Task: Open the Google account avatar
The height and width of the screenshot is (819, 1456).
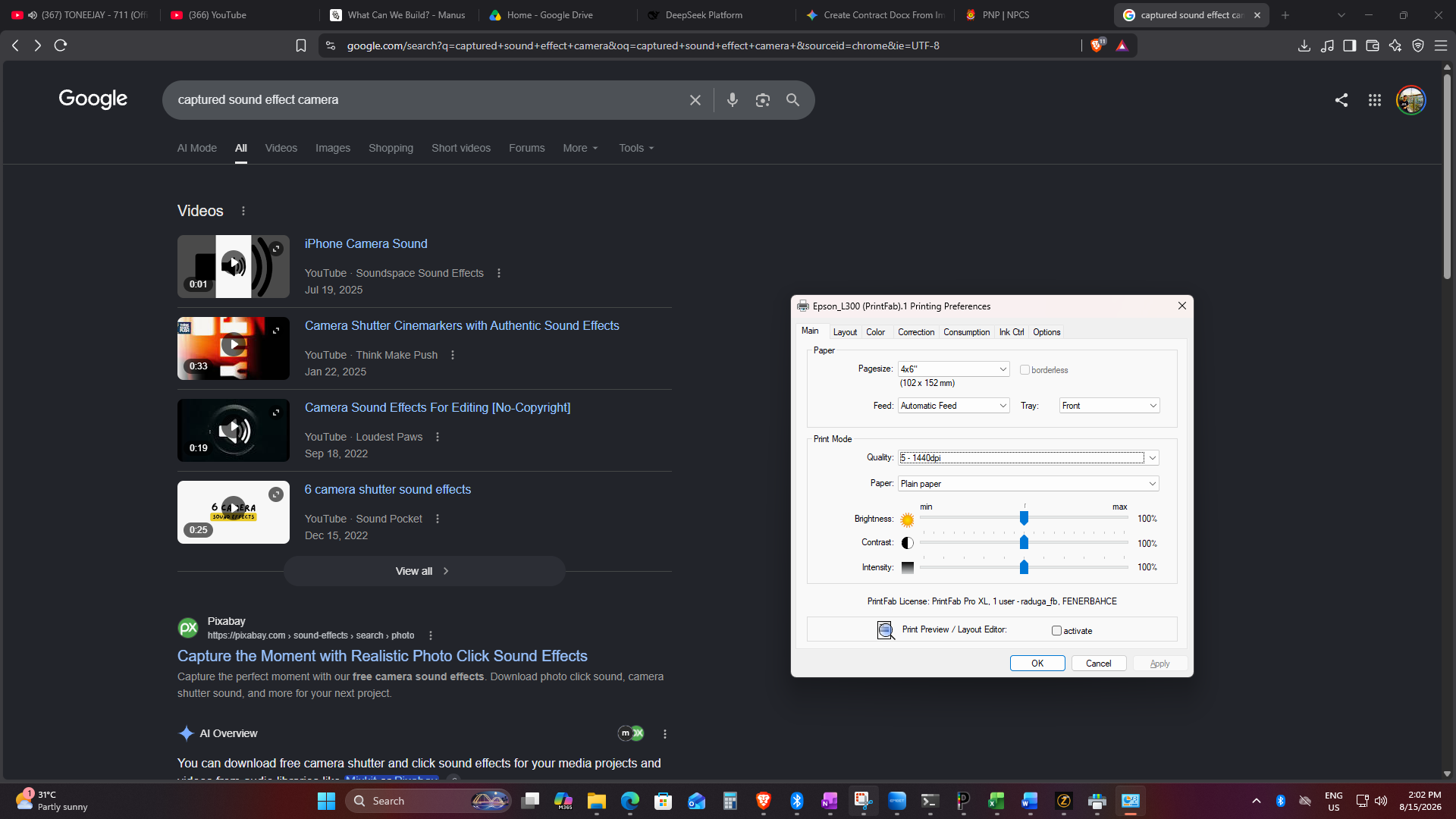Action: [1410, 100]
